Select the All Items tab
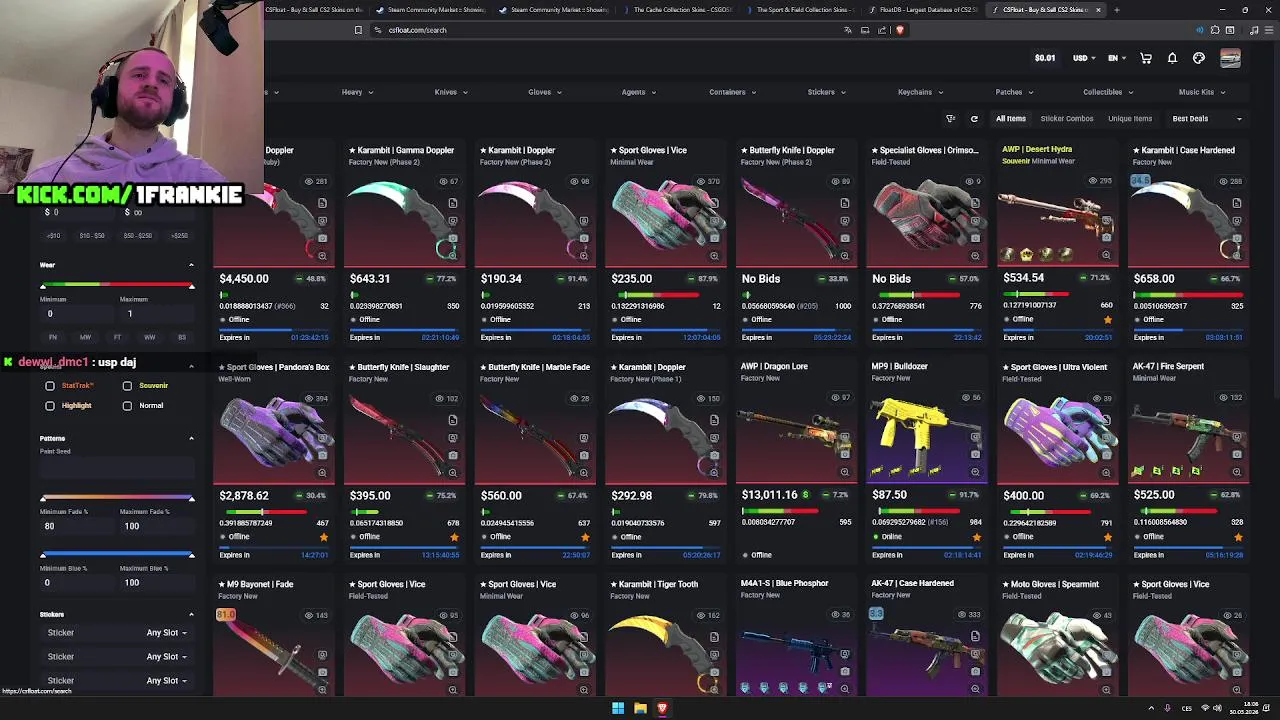 point(1010,119)
